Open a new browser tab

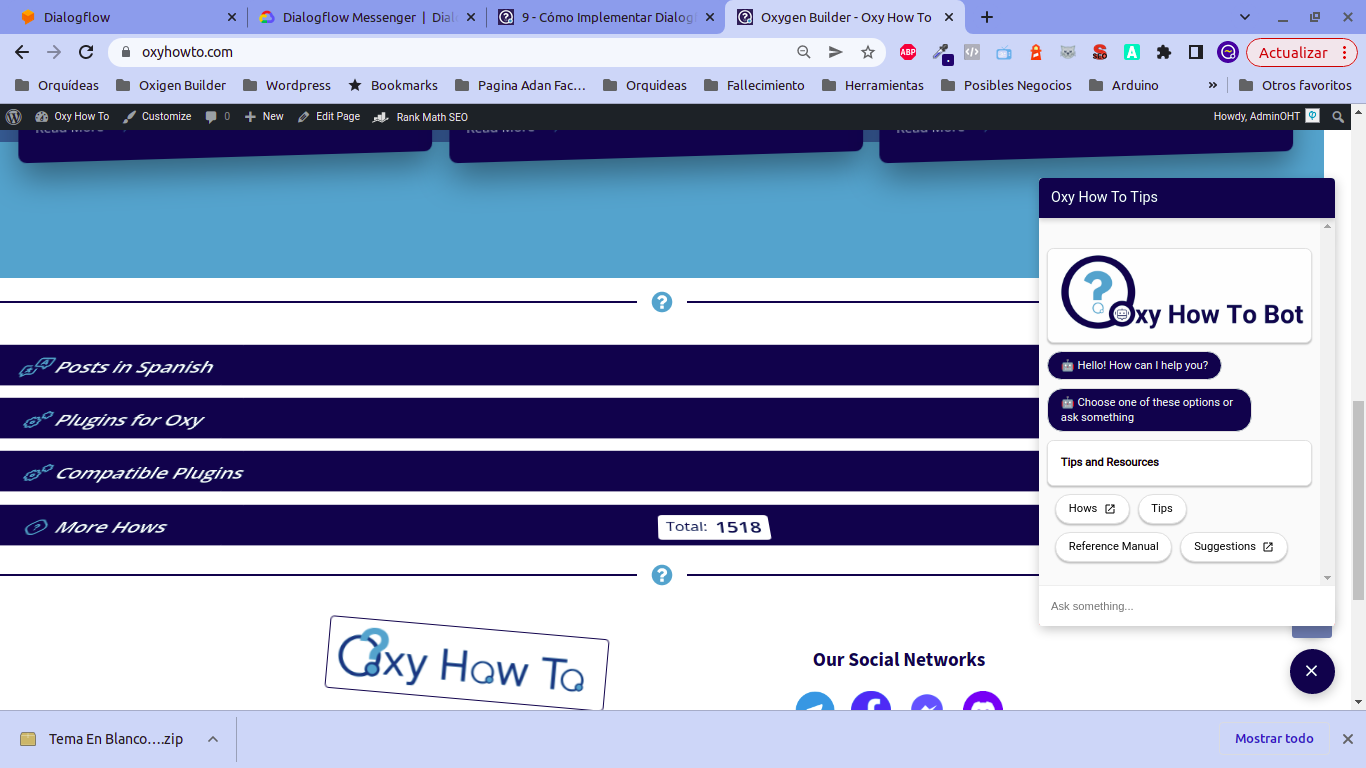987,17
